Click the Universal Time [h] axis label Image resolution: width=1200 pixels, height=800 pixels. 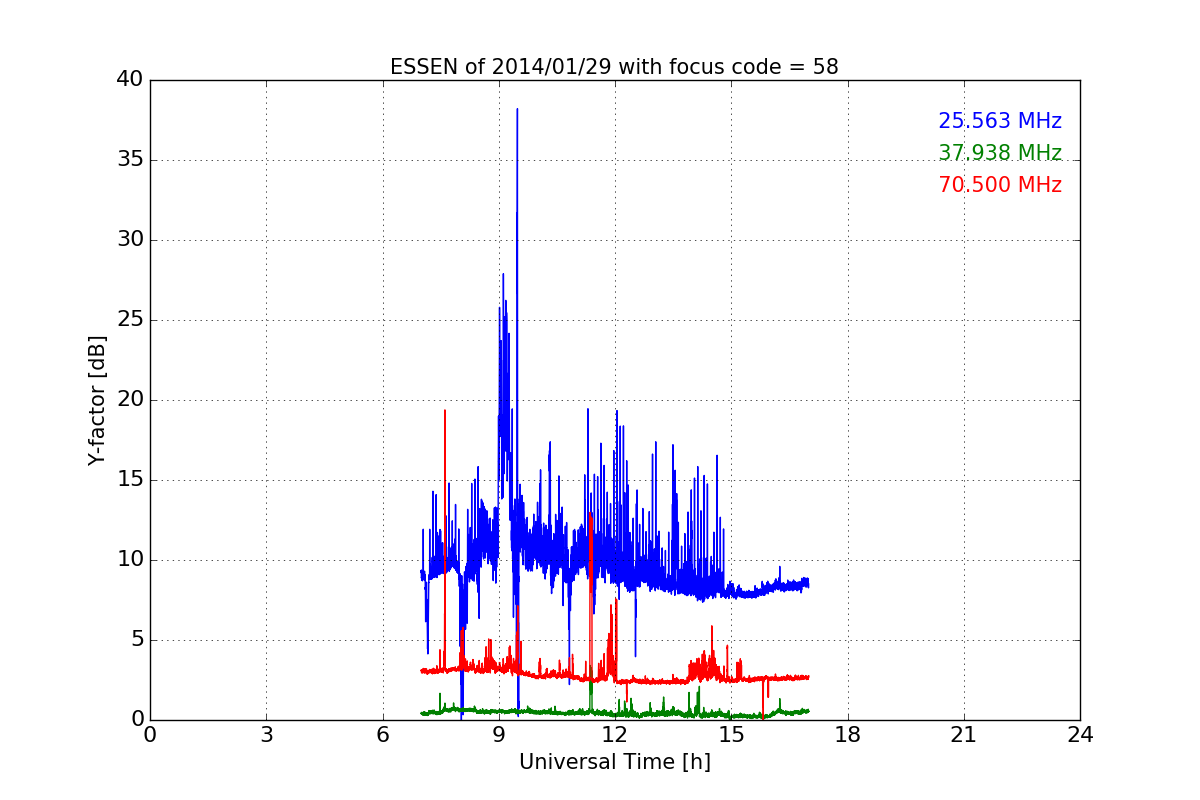click(x=614, y=762)
